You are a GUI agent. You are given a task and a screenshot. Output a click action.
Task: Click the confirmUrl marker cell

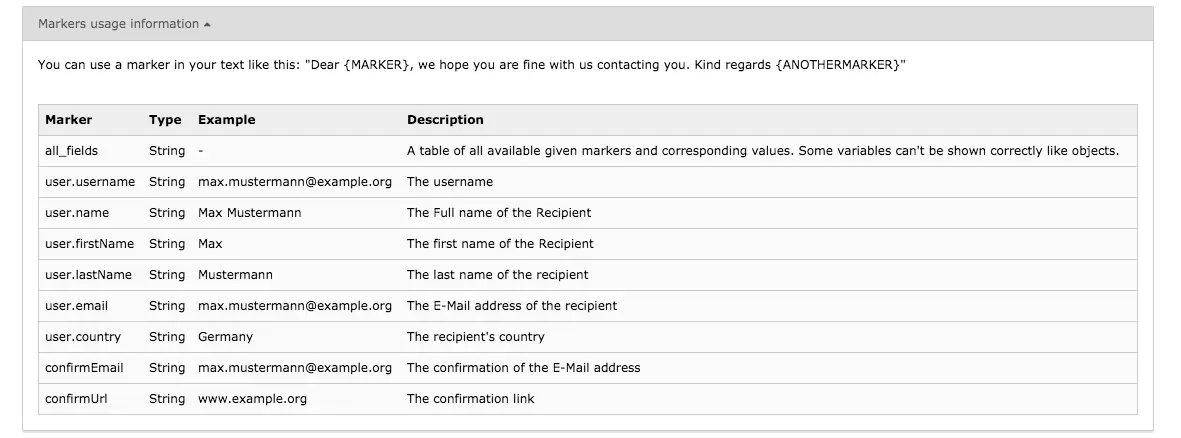[76, 399]
